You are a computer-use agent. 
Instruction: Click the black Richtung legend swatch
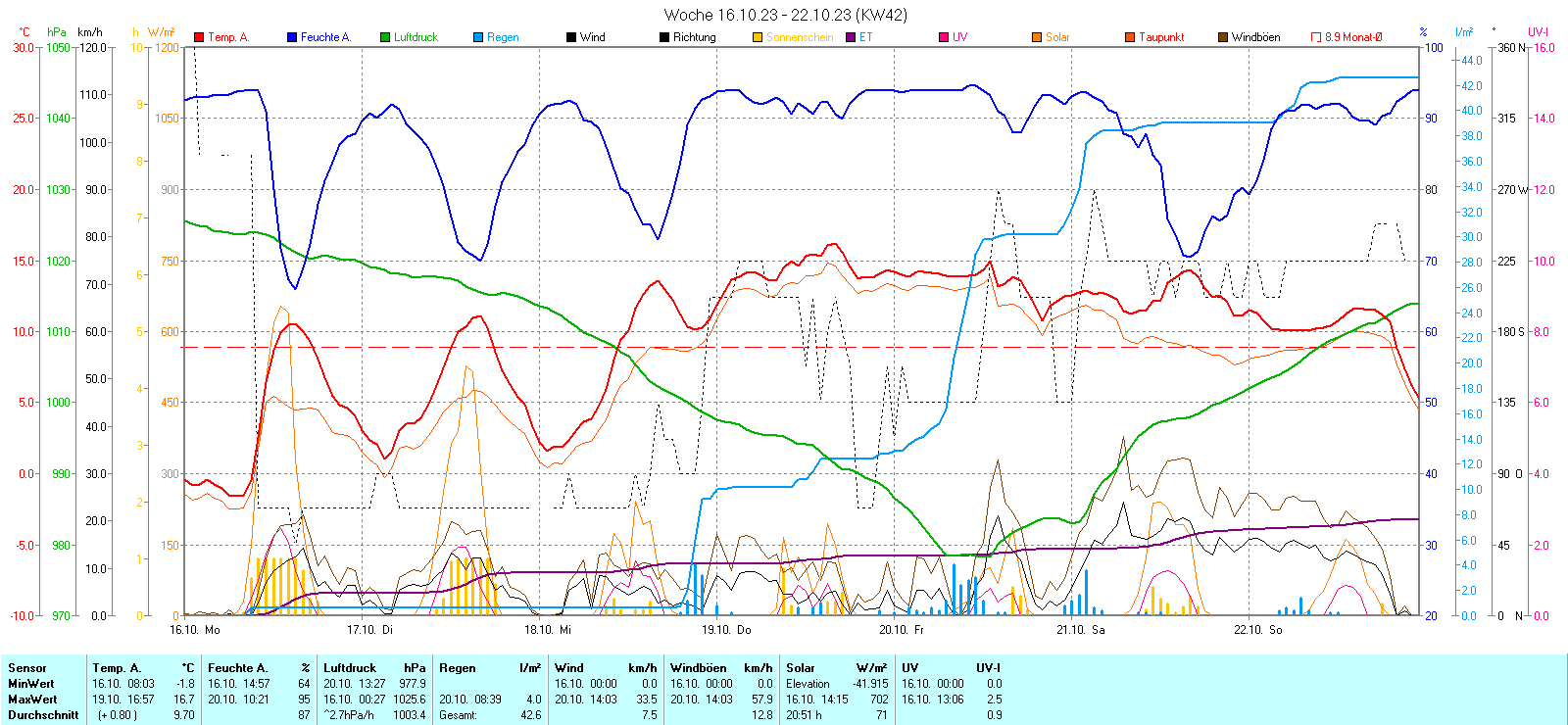(x=664, y=37)
